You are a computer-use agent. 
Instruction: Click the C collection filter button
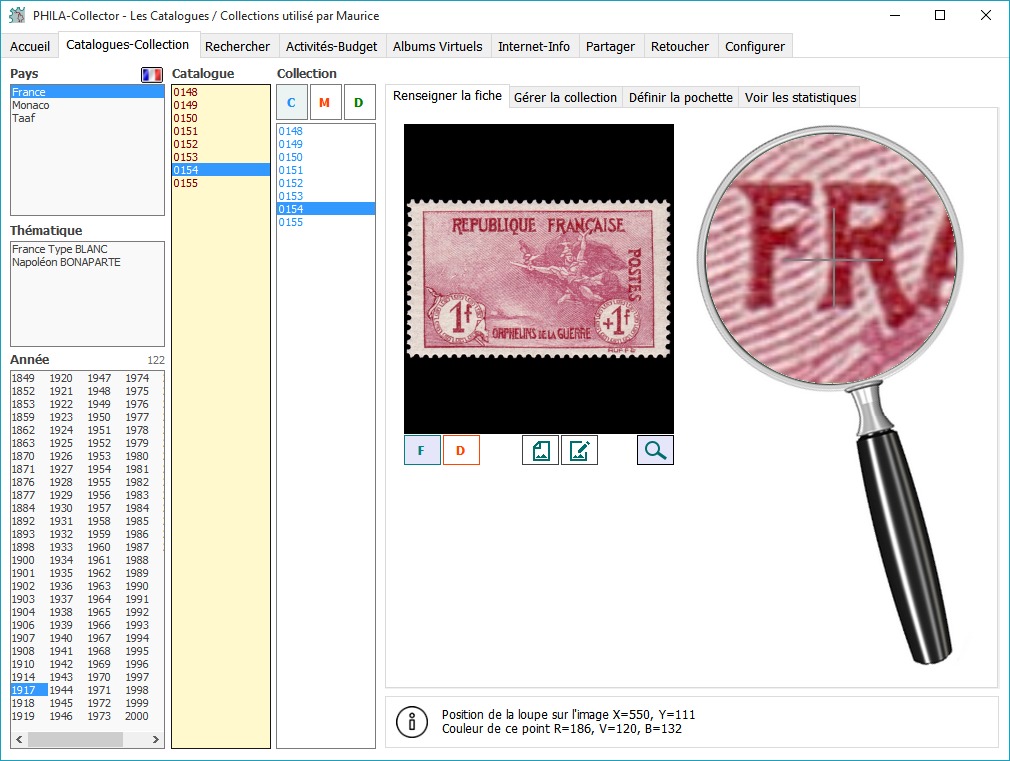[292, 102]
